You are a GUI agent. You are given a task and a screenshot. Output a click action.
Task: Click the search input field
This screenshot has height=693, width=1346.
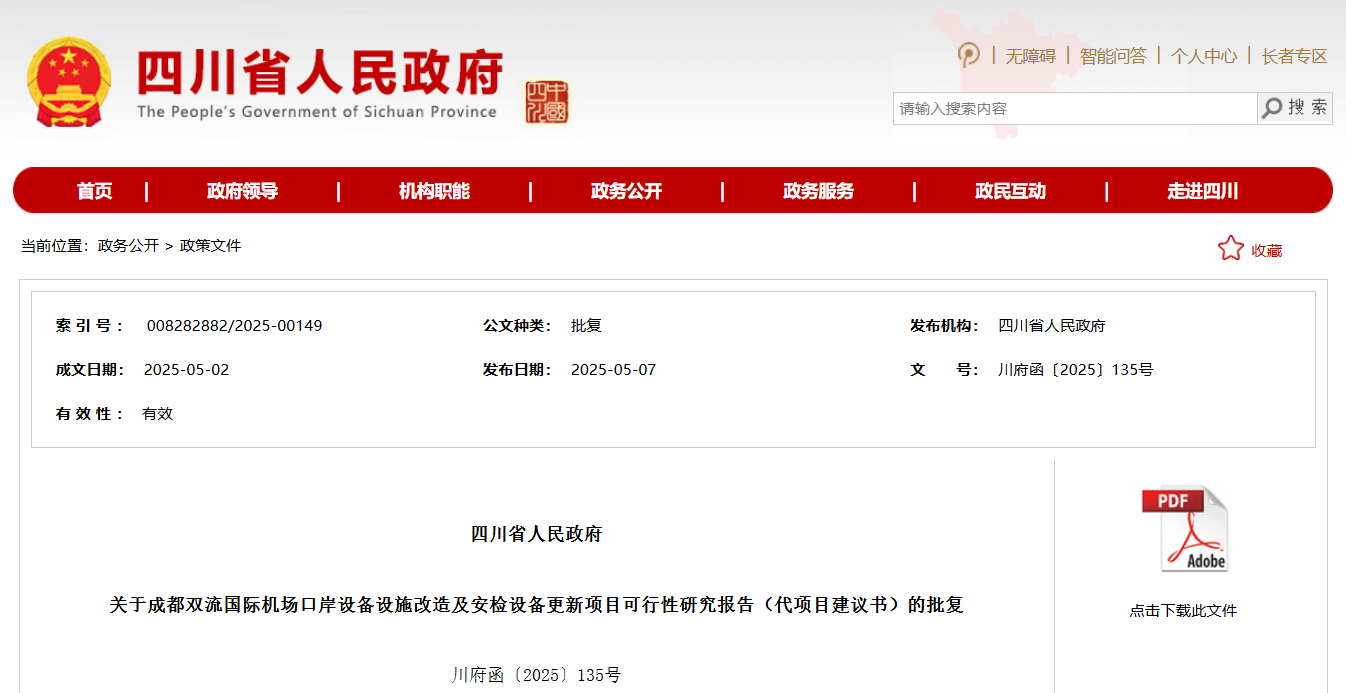[1074, 108]
